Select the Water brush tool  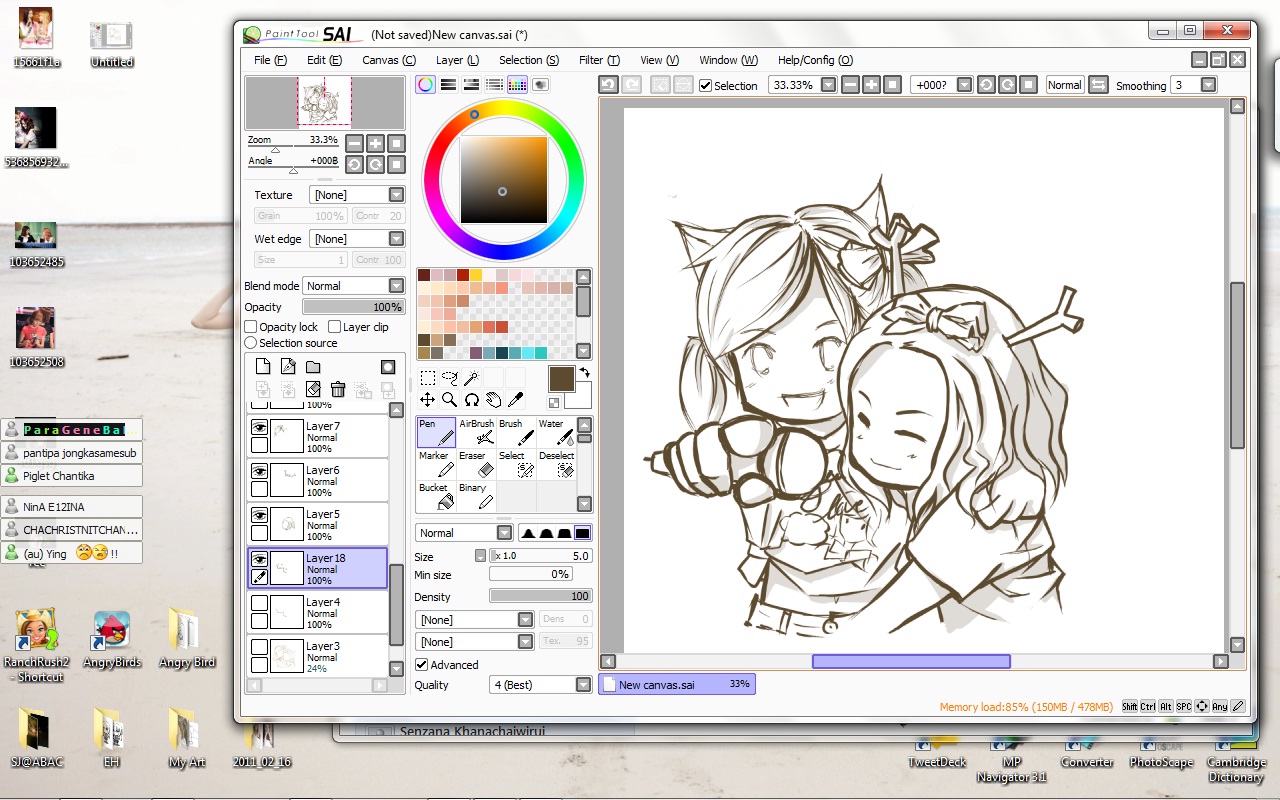click(556, 432)
